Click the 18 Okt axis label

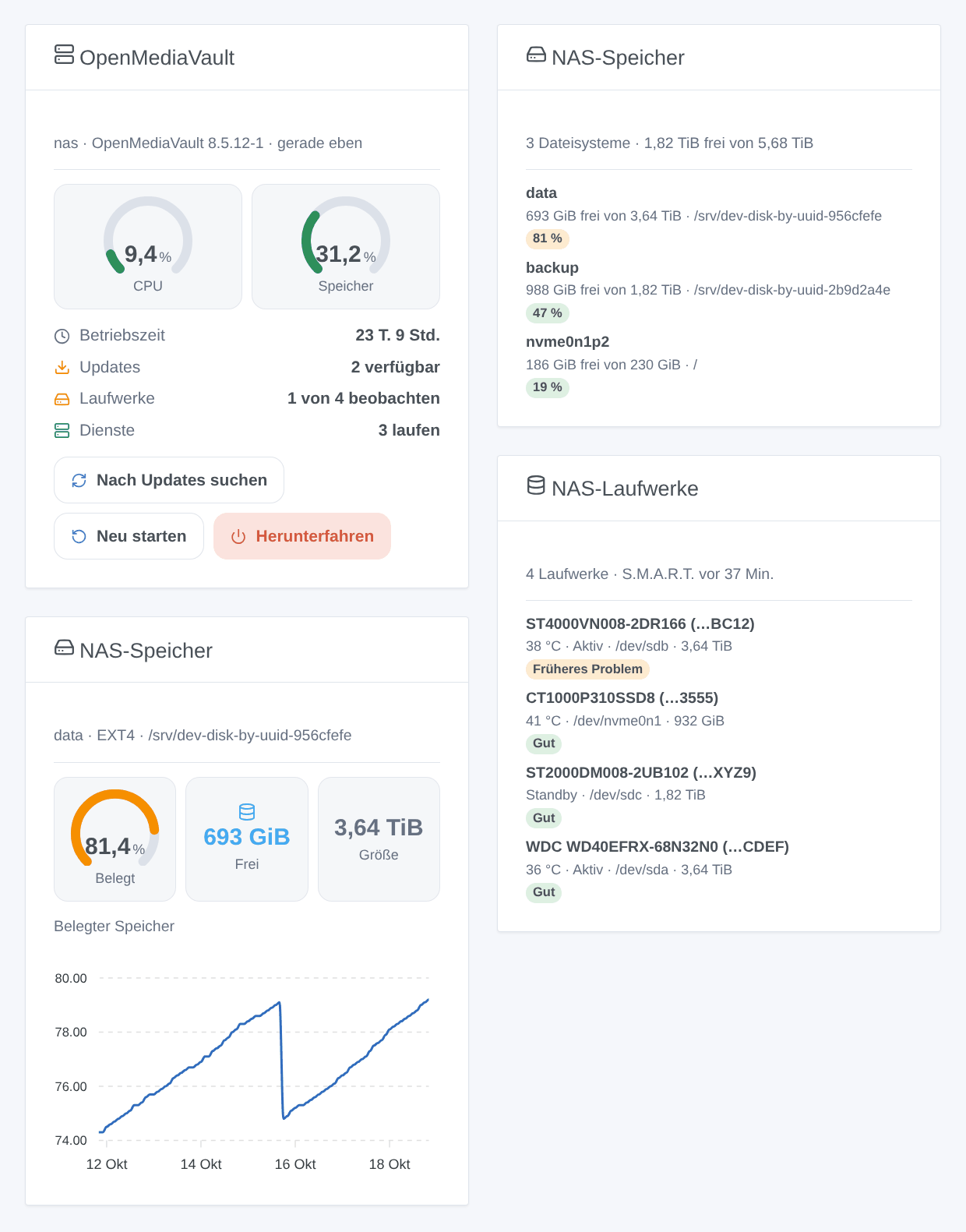(x=390, y=1164)
